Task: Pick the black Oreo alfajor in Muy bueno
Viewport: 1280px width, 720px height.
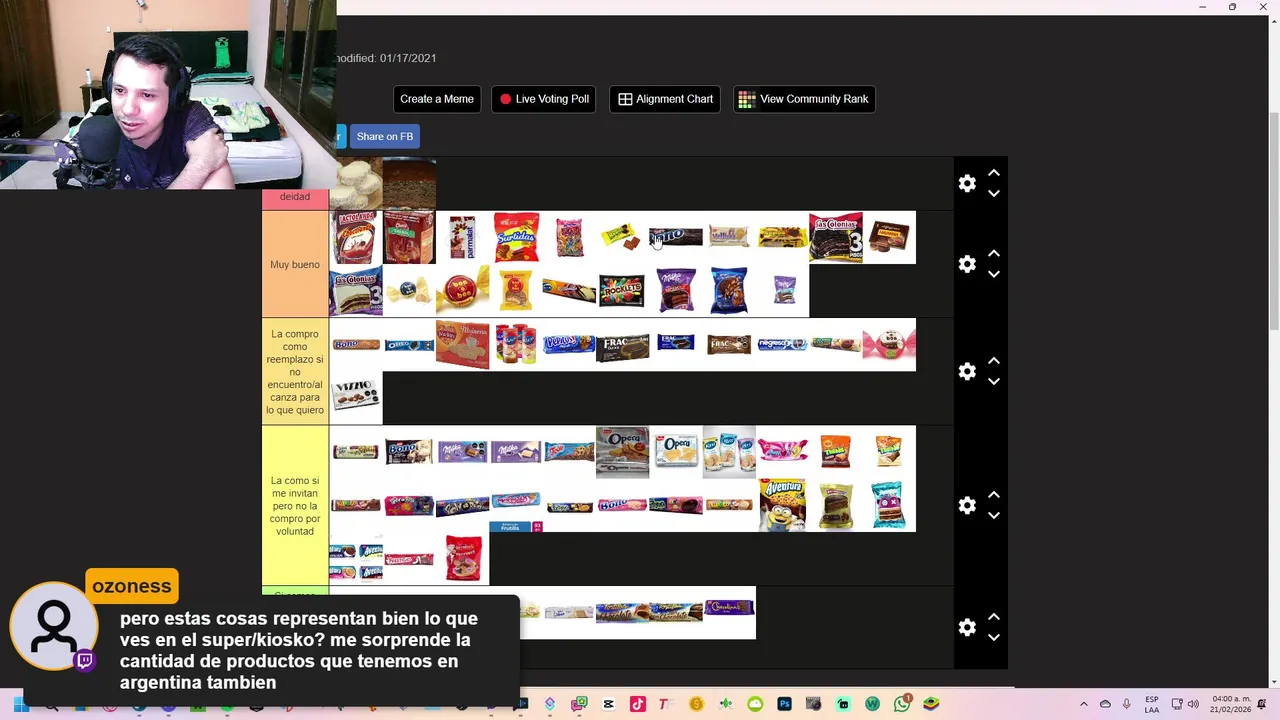Action: coord(676,237)
